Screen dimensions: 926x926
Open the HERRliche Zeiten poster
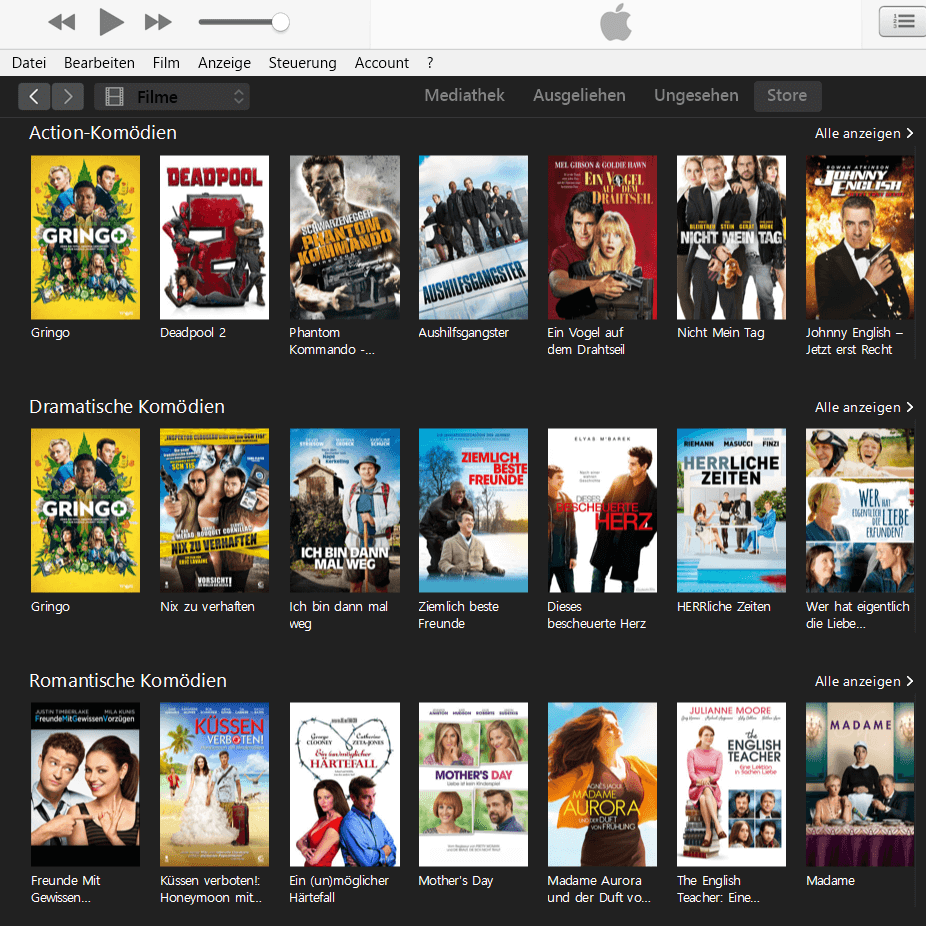731,510
